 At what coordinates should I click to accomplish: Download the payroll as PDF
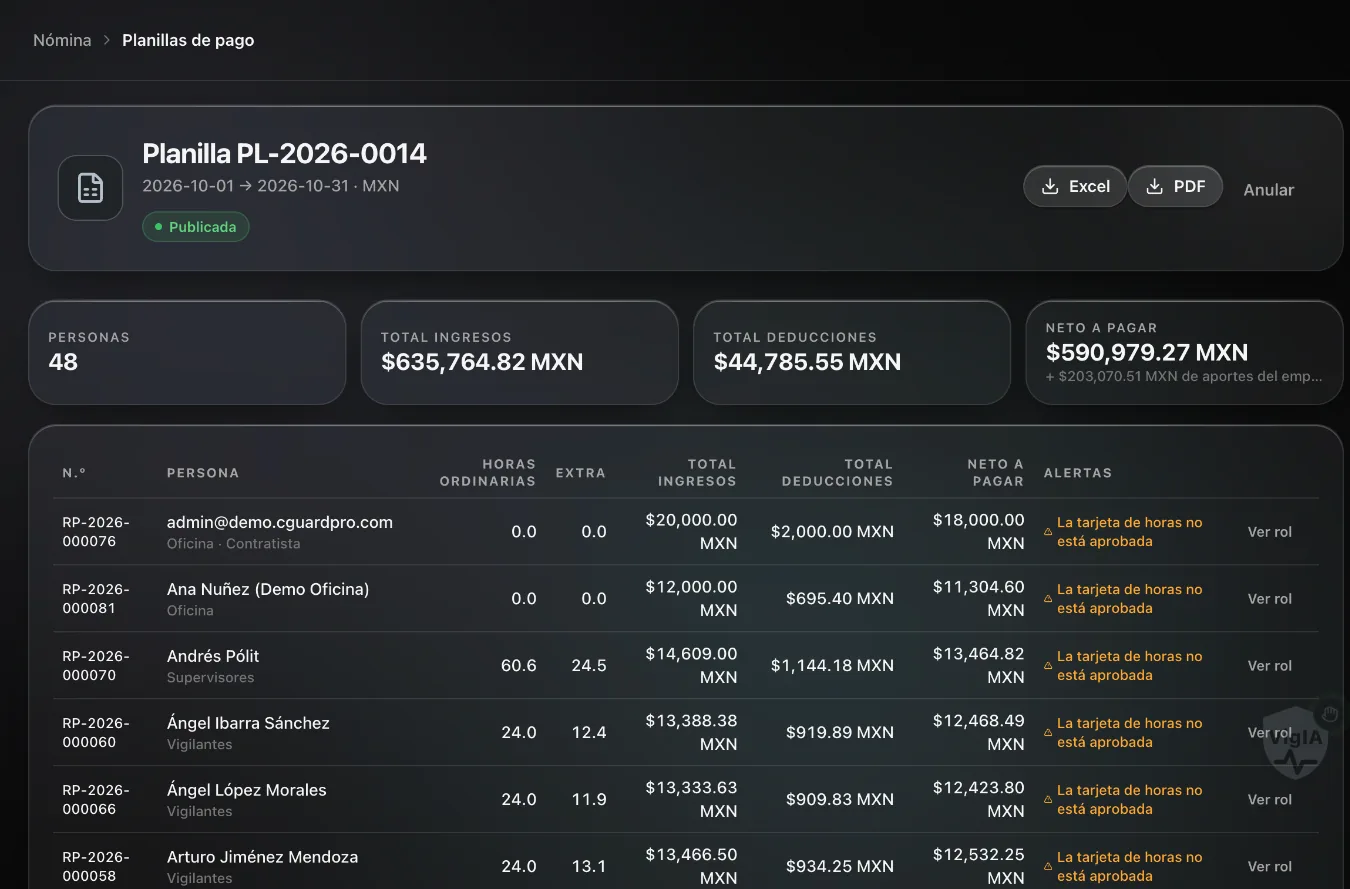(x=1175, y=186)
